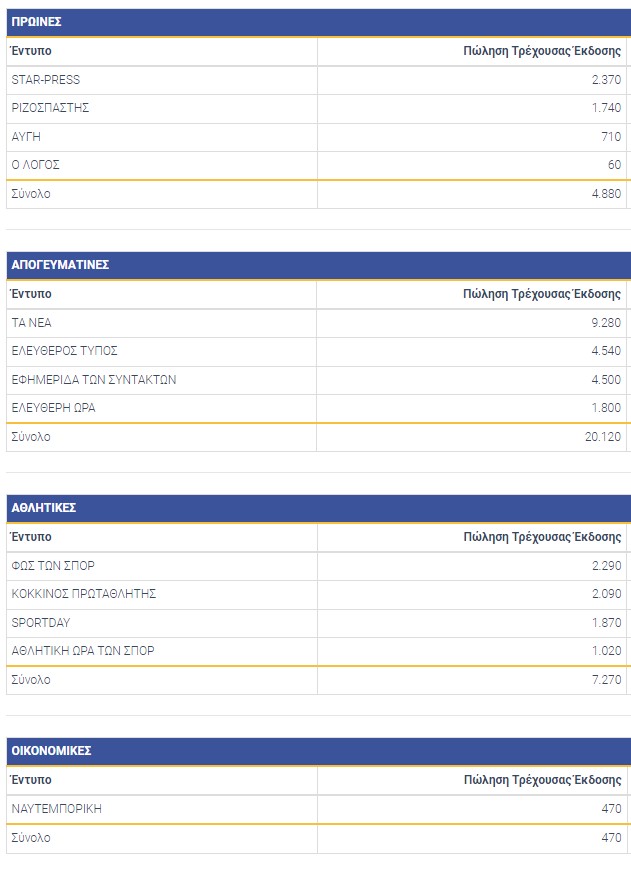Select the ΡΙΖΟΣΠΑΣΤΗΣ newspaper name
The height and width of the screenshot is (881, 631).
[50, 108]
